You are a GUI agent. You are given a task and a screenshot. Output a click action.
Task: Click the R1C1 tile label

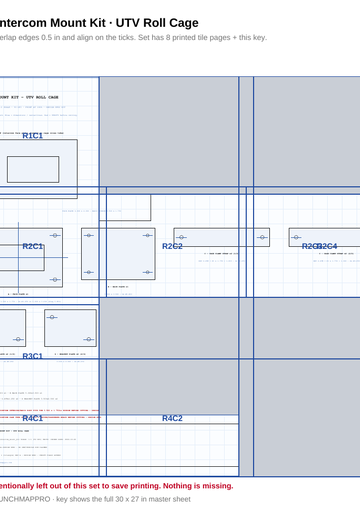tap(33, 136)
